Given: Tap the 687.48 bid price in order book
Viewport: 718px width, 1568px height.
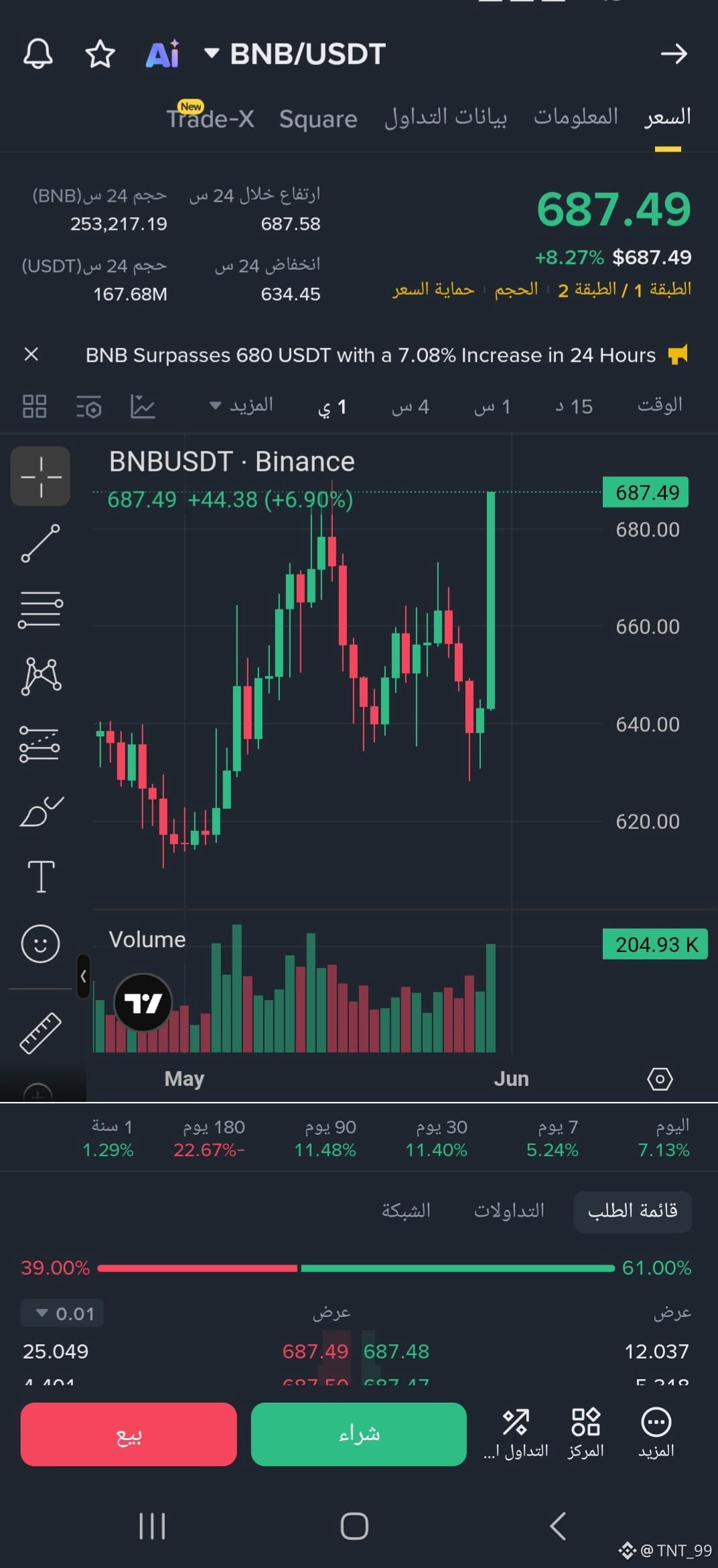Looking at the screenshot, I should pos(397,1351).
